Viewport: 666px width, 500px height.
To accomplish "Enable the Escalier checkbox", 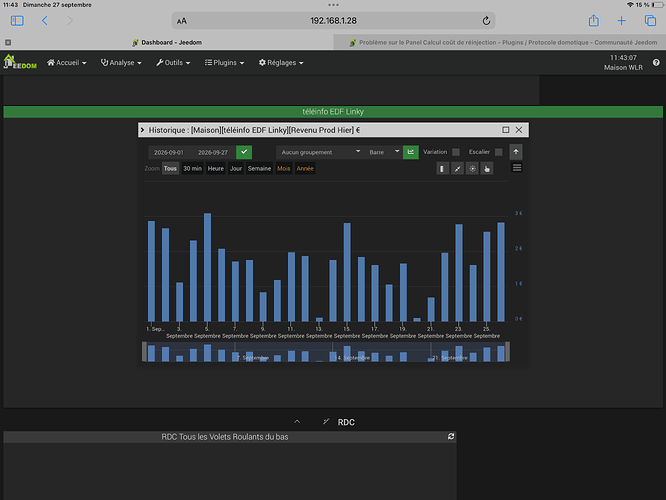I will tap(499, 152).
